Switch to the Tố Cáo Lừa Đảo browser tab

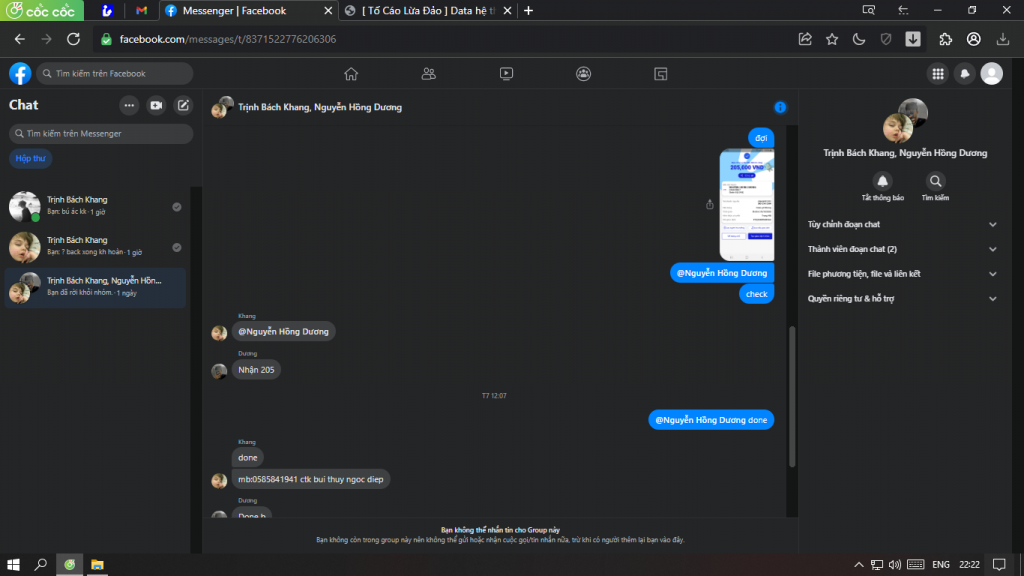pos(425,11)
